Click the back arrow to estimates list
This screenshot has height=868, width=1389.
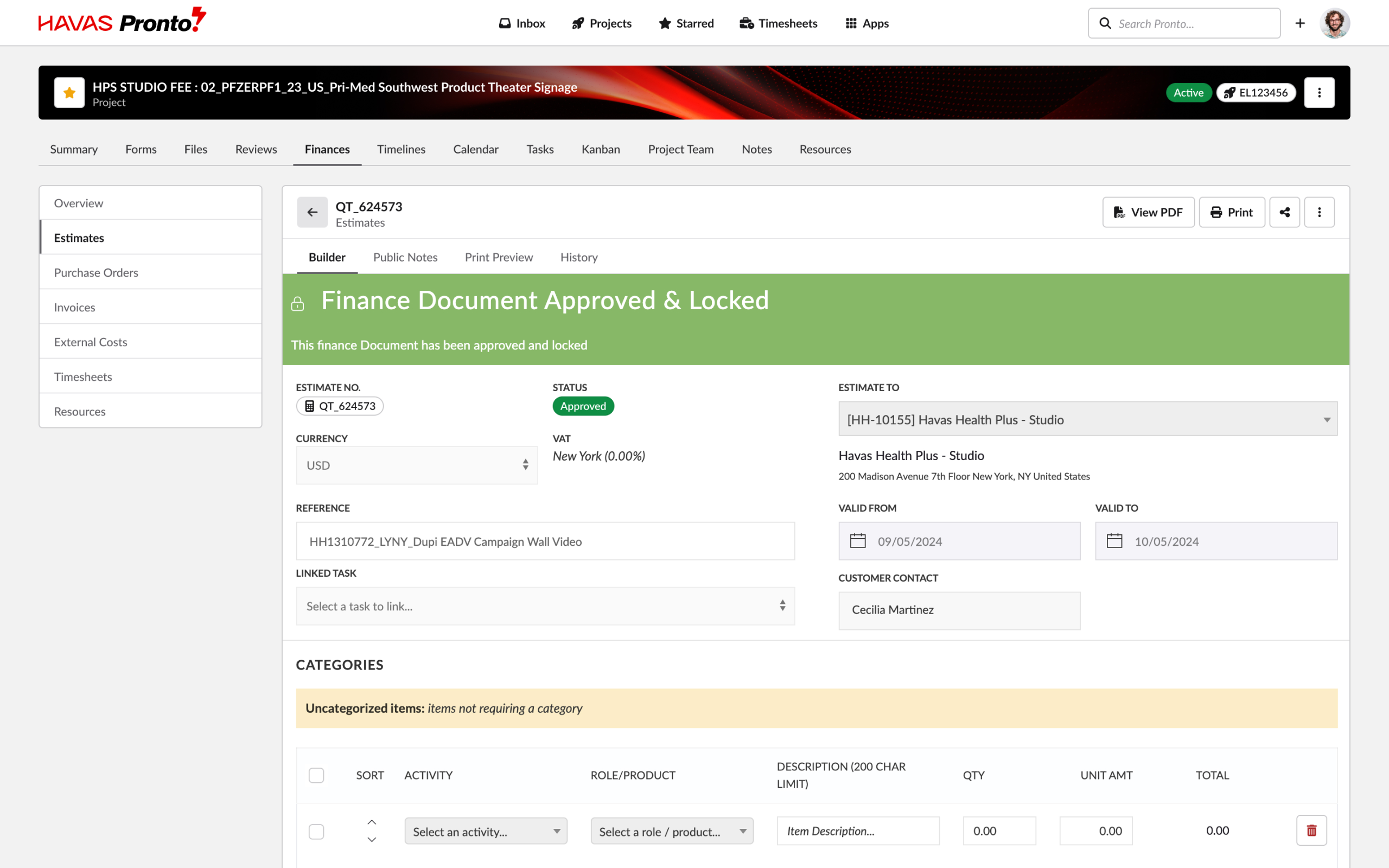pyautogui.click(x=312, y=213)
